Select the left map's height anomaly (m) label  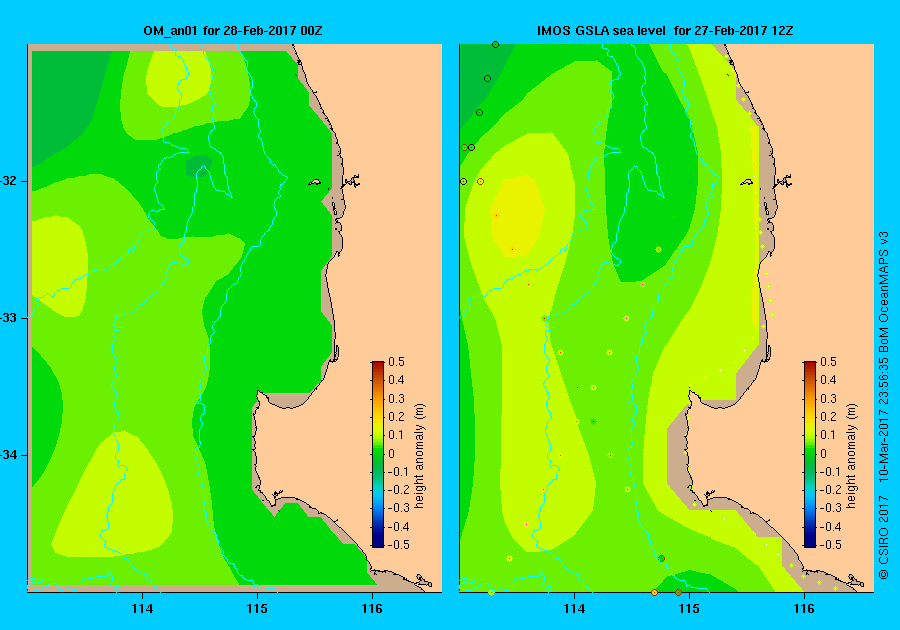(x=420, y=456)
